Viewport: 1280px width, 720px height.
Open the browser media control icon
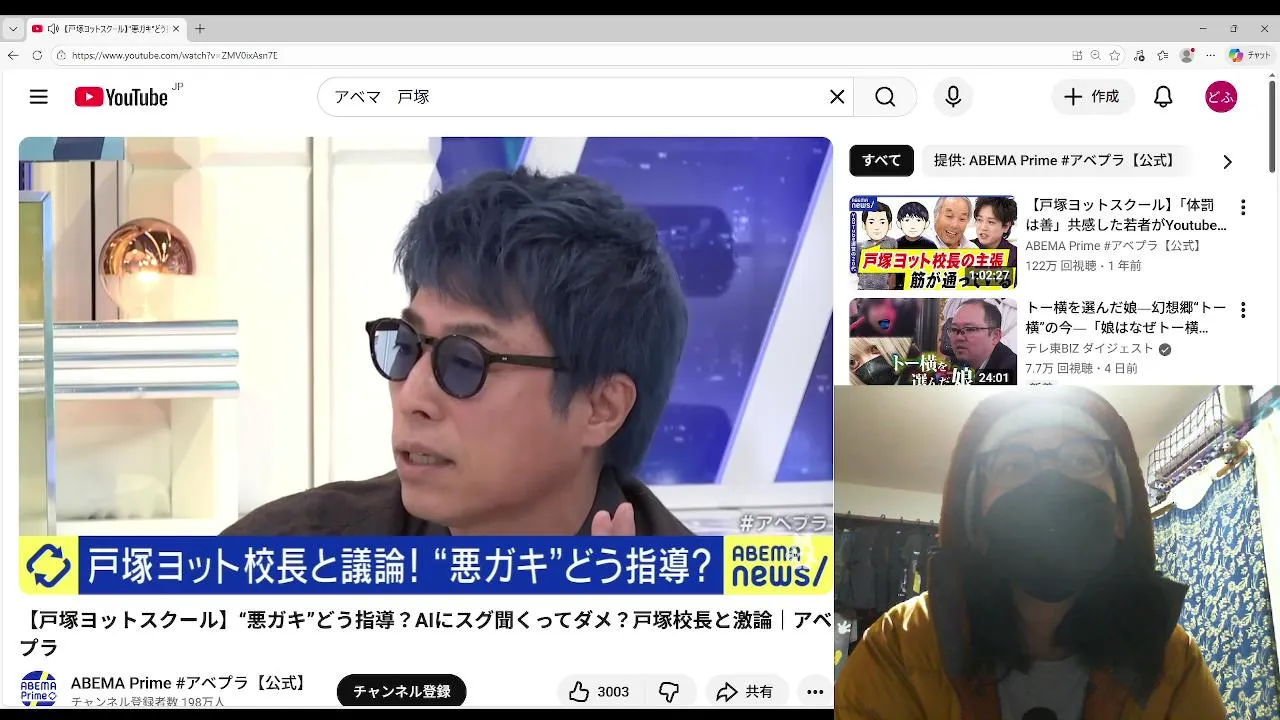1140,55
